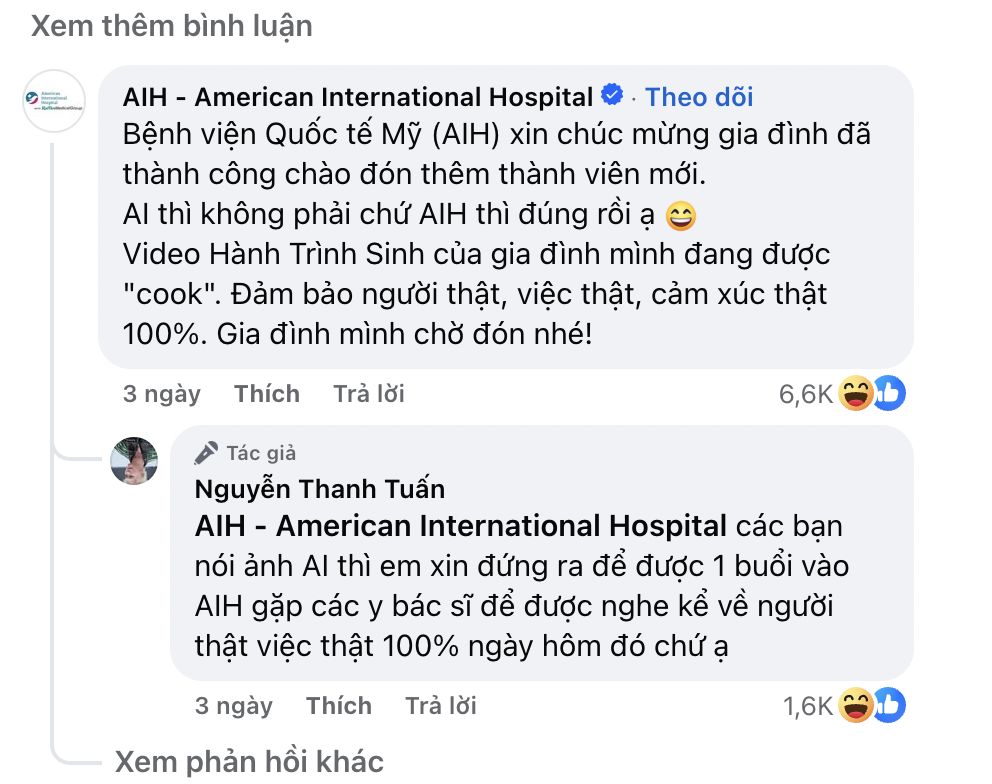The image size is (992, 784).
Task: Click the blue like icon on Tuấn's reply
Action: [x=888, y=706]
